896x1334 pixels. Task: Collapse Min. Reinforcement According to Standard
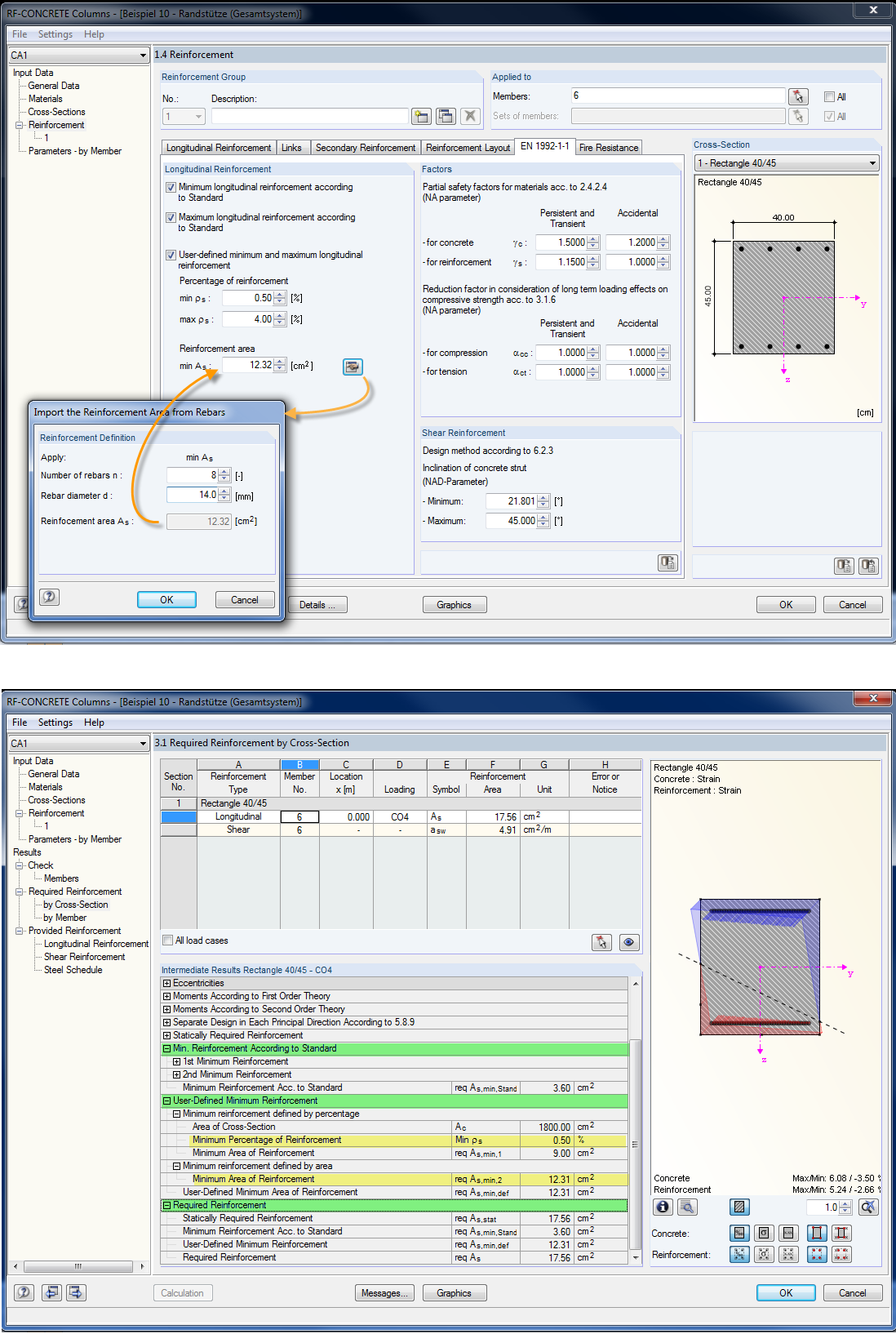click(166, 1048)
